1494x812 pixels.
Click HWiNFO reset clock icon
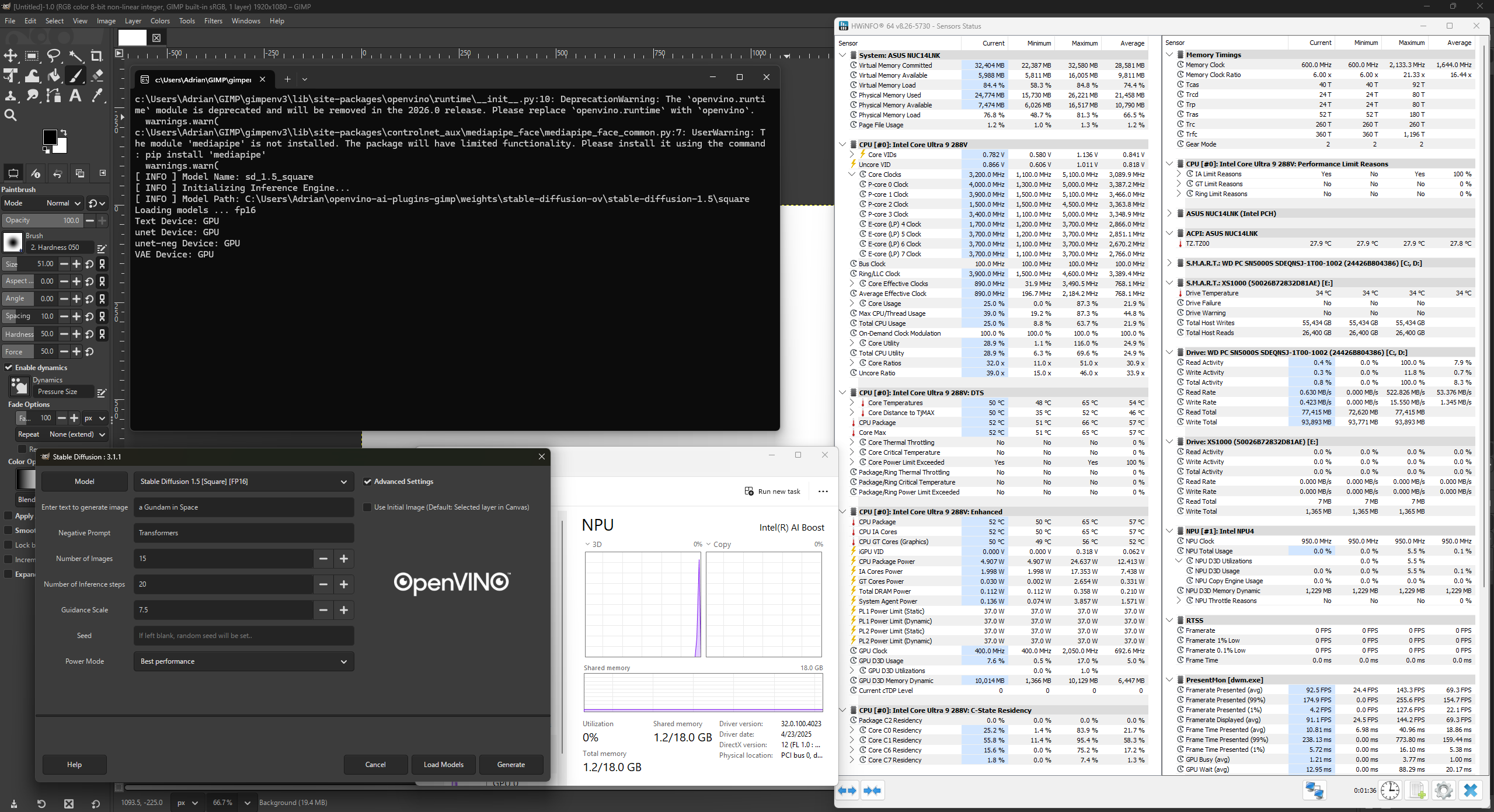point(1390,790)
